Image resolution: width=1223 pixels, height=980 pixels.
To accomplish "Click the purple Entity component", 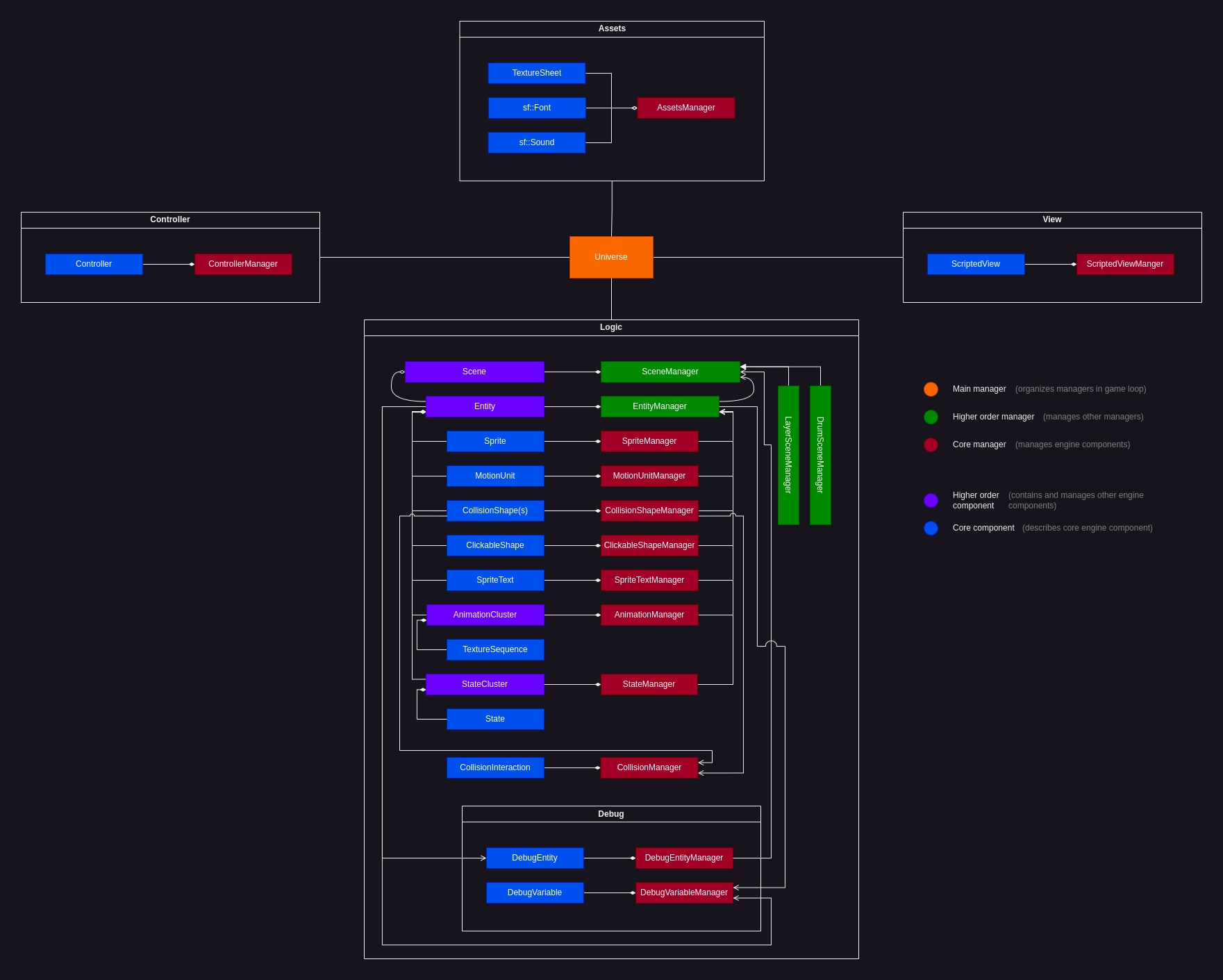I will [484, 406].
